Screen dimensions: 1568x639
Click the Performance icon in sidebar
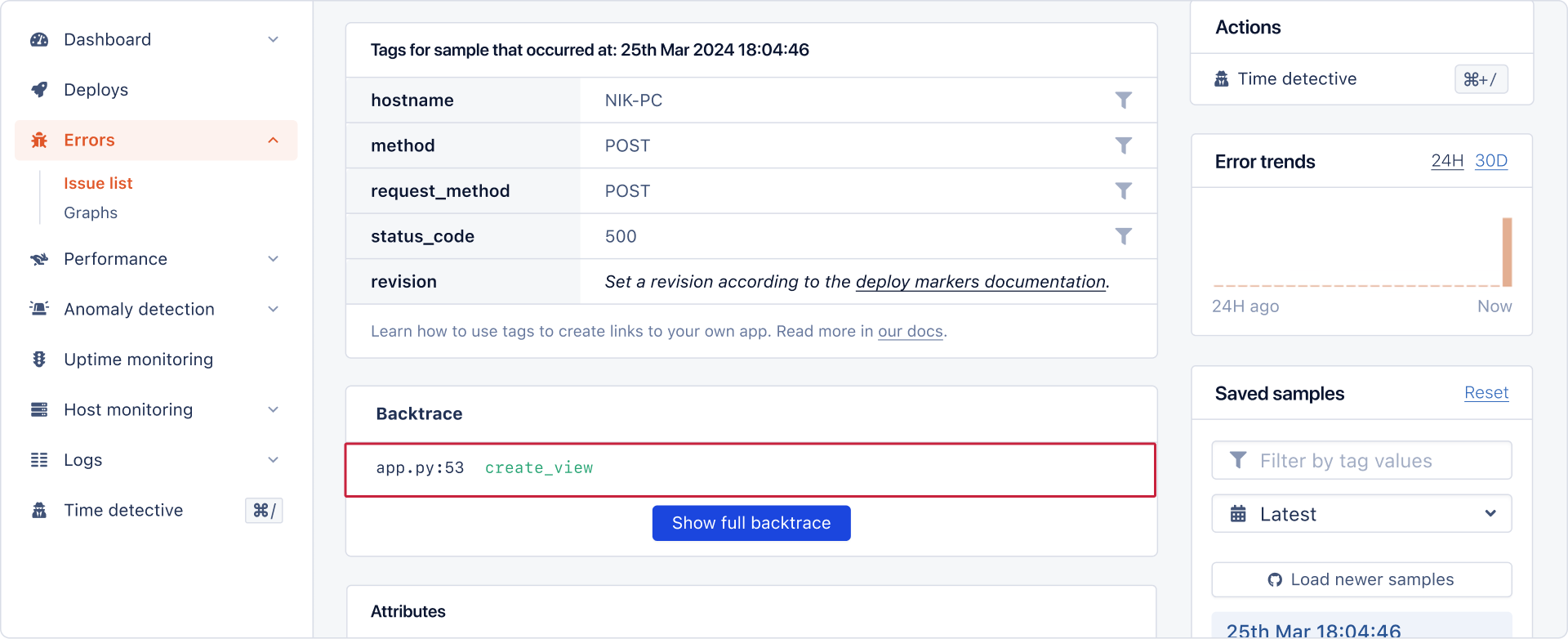(39, 259)
